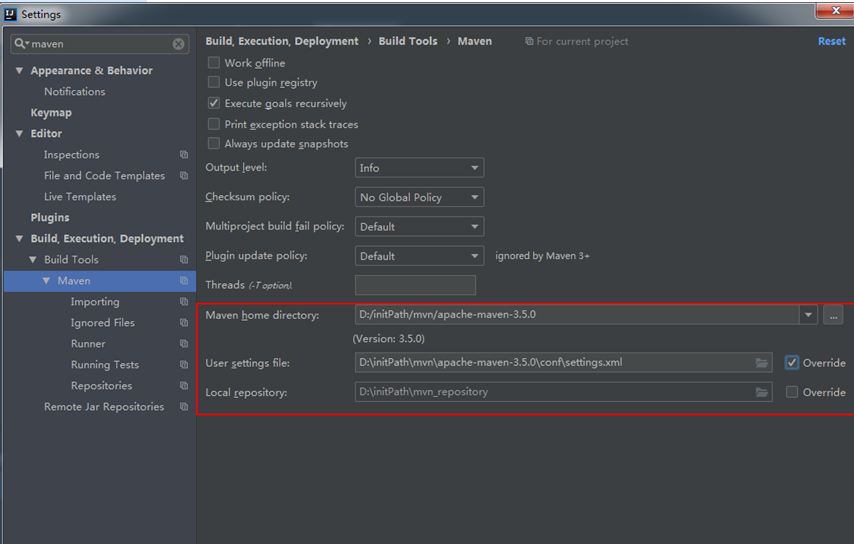The image size is (854, 544).
Task: Enable Work offline checkbox
Action: (214, 63)
